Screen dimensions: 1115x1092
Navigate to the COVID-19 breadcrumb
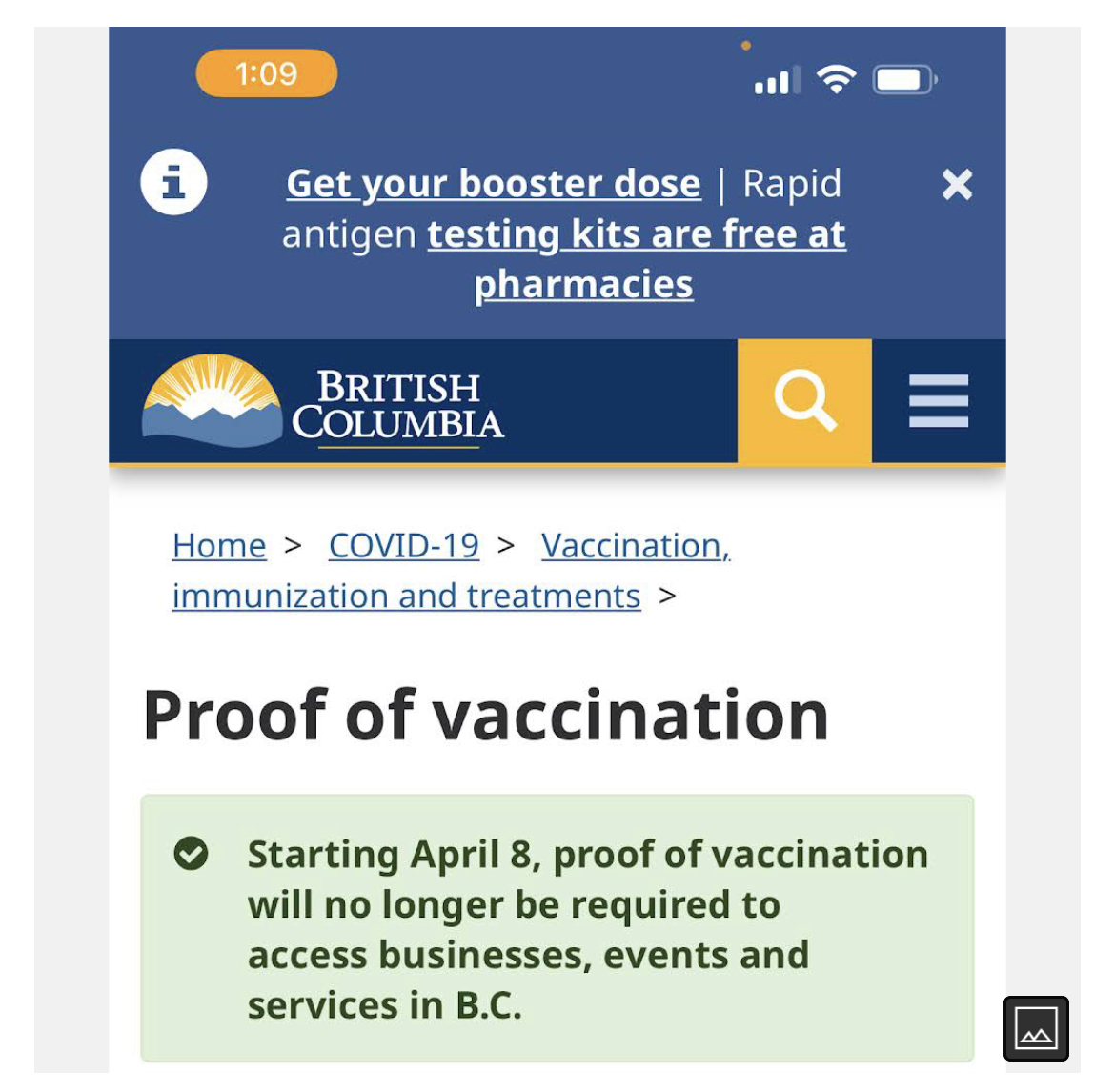pos(403,546)
